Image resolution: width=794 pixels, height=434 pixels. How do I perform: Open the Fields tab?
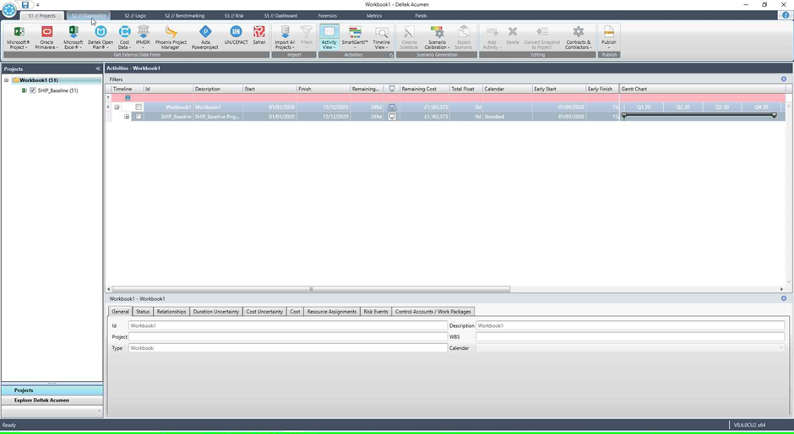[421, 16]
